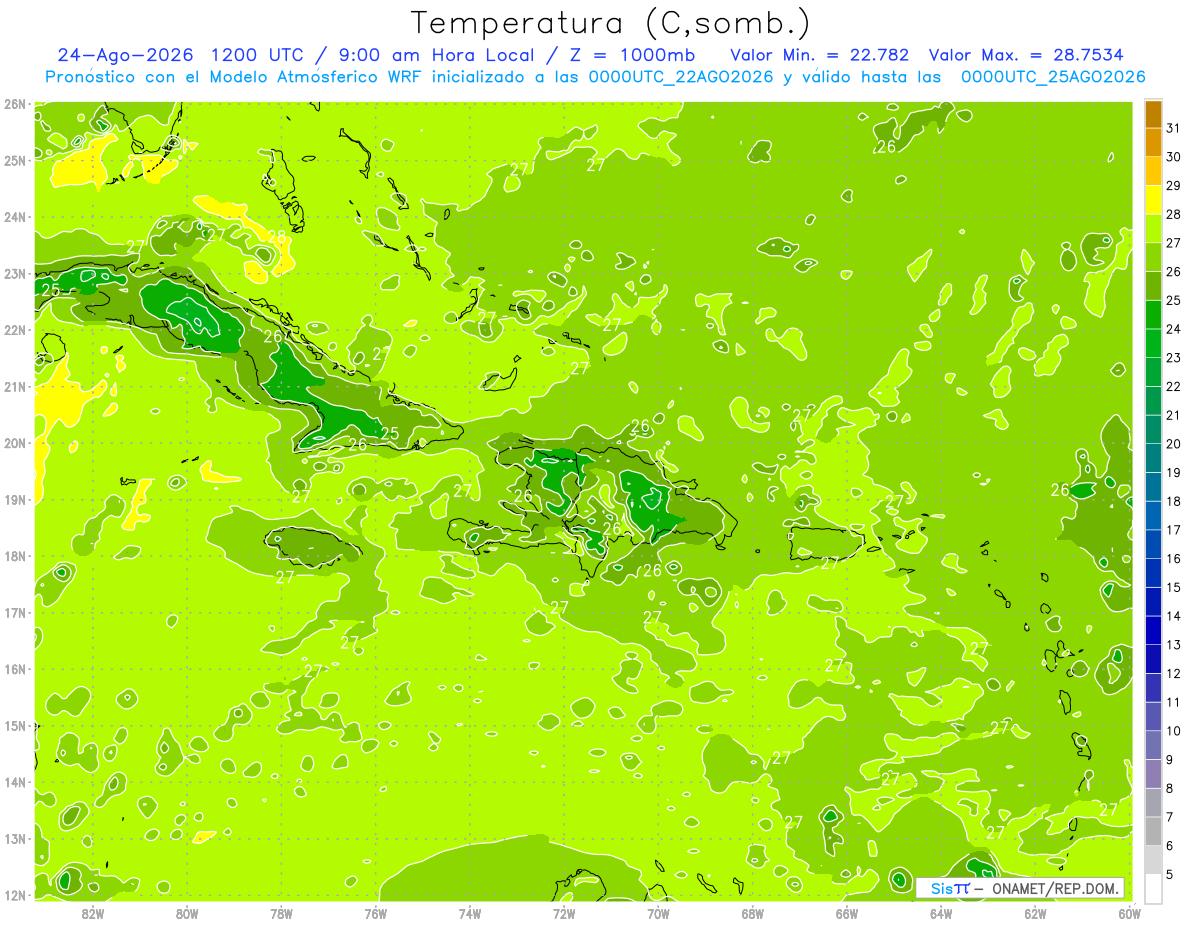The image size is (1200, 927).
Task: Click the '16N' latitude axis label
Action: point(15,669)
